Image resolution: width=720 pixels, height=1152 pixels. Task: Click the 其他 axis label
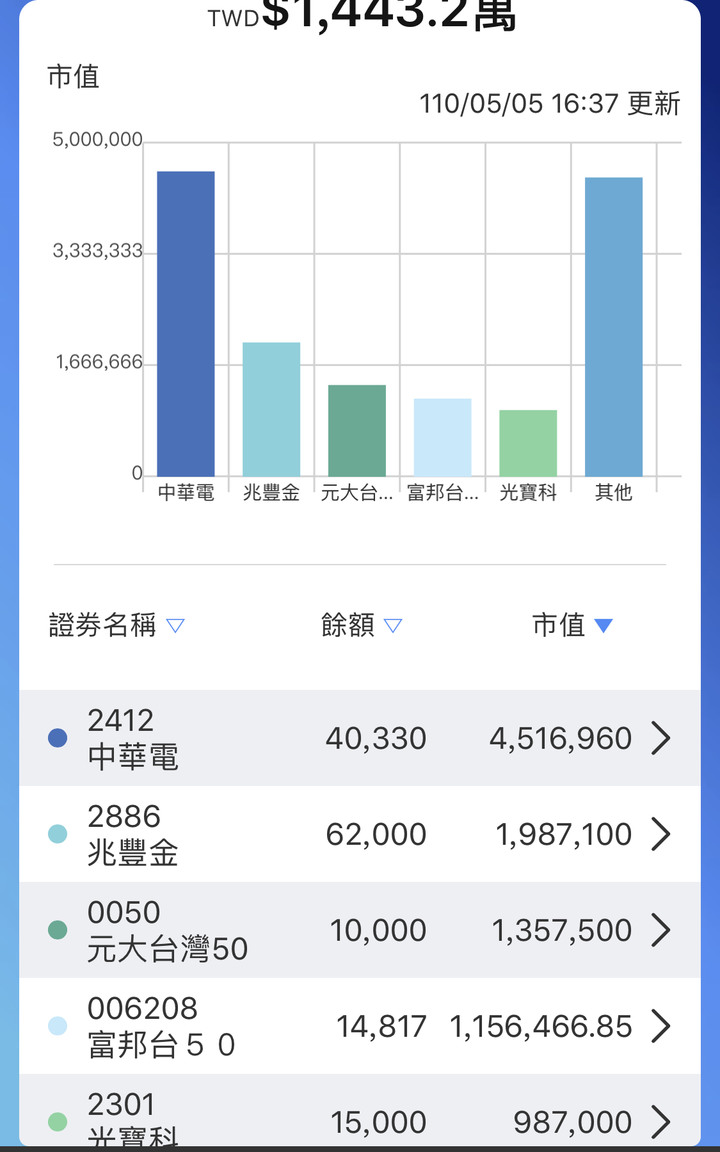pyautogui.click(x=613, y=492)
